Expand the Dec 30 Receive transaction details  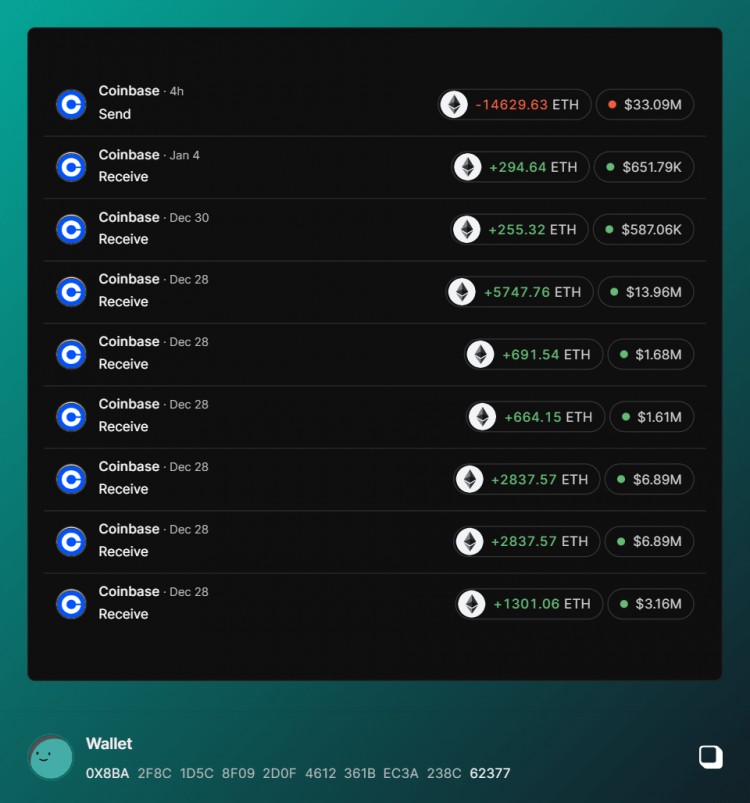[300, 229]
